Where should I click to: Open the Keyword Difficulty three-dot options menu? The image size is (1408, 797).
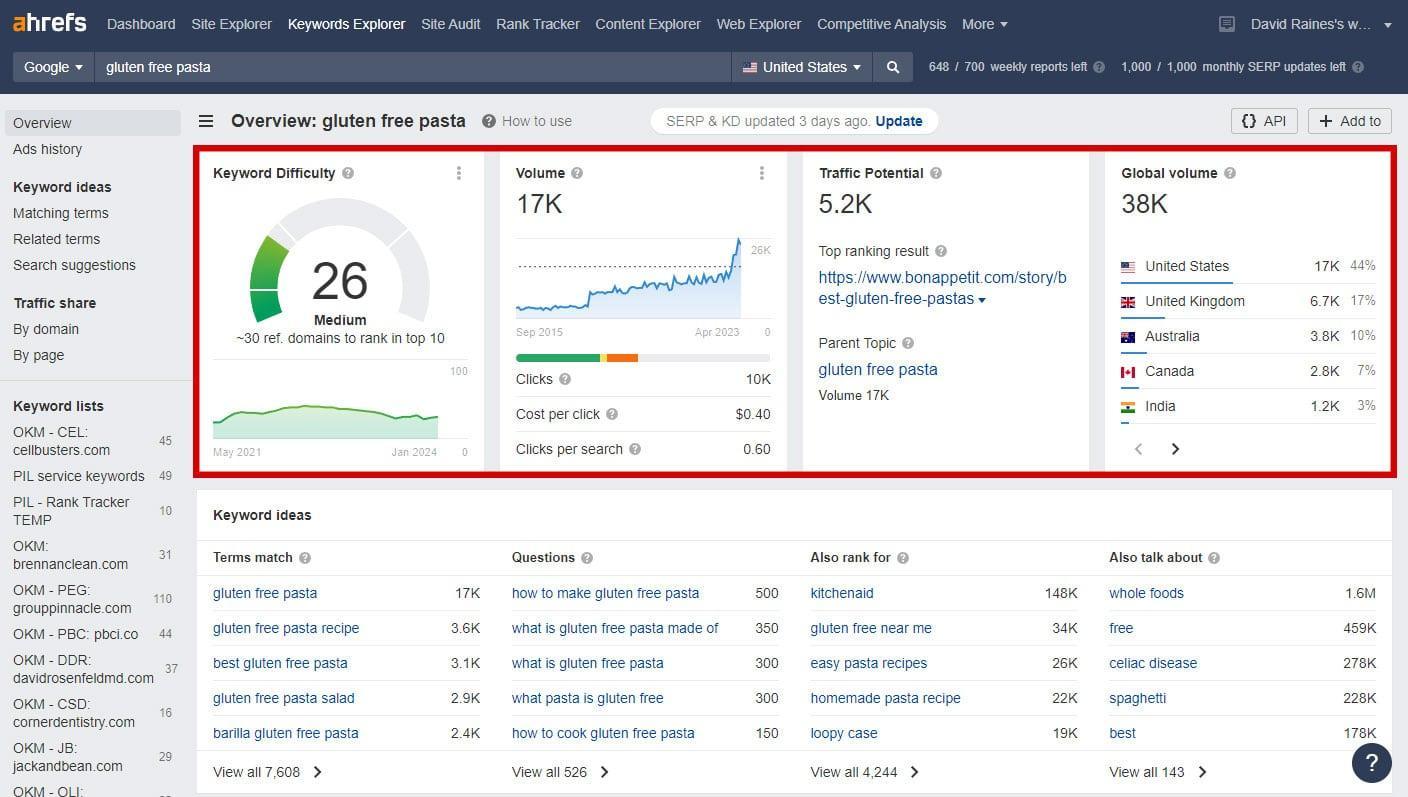(x=459, y=172)
